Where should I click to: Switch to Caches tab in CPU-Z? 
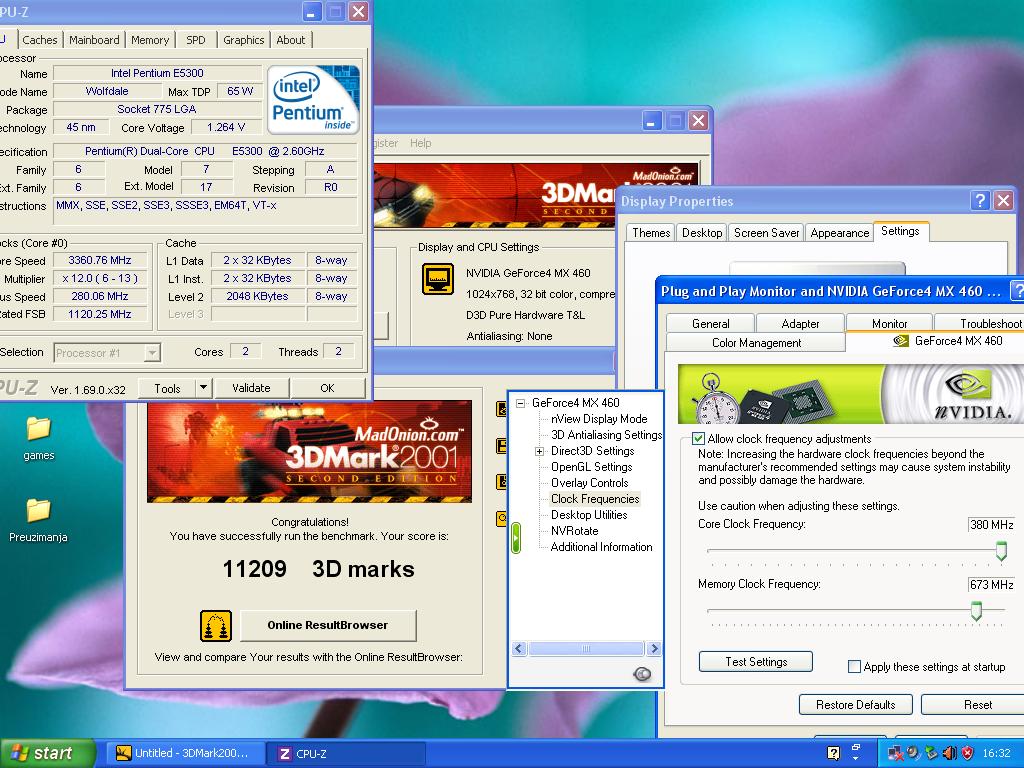click(40, 40)
